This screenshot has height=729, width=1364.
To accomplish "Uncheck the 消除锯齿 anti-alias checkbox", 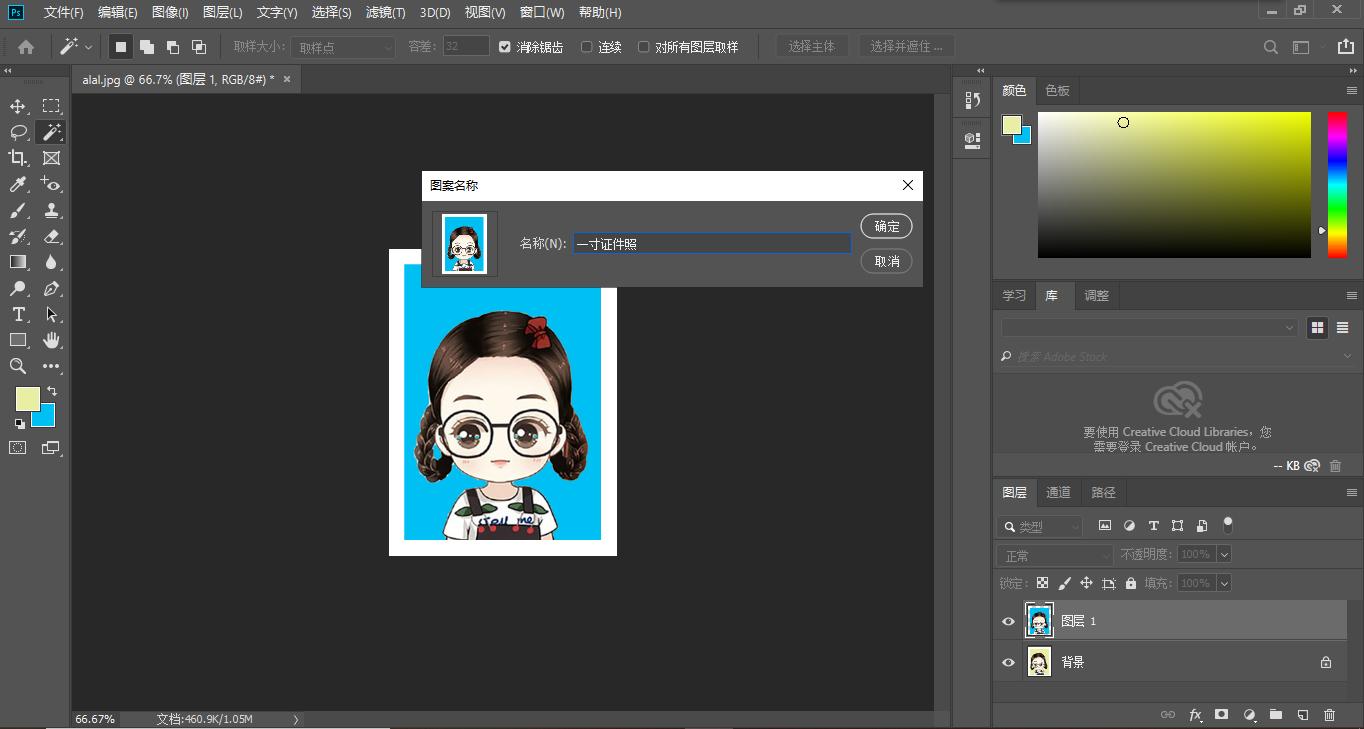I will pos(505,47).
